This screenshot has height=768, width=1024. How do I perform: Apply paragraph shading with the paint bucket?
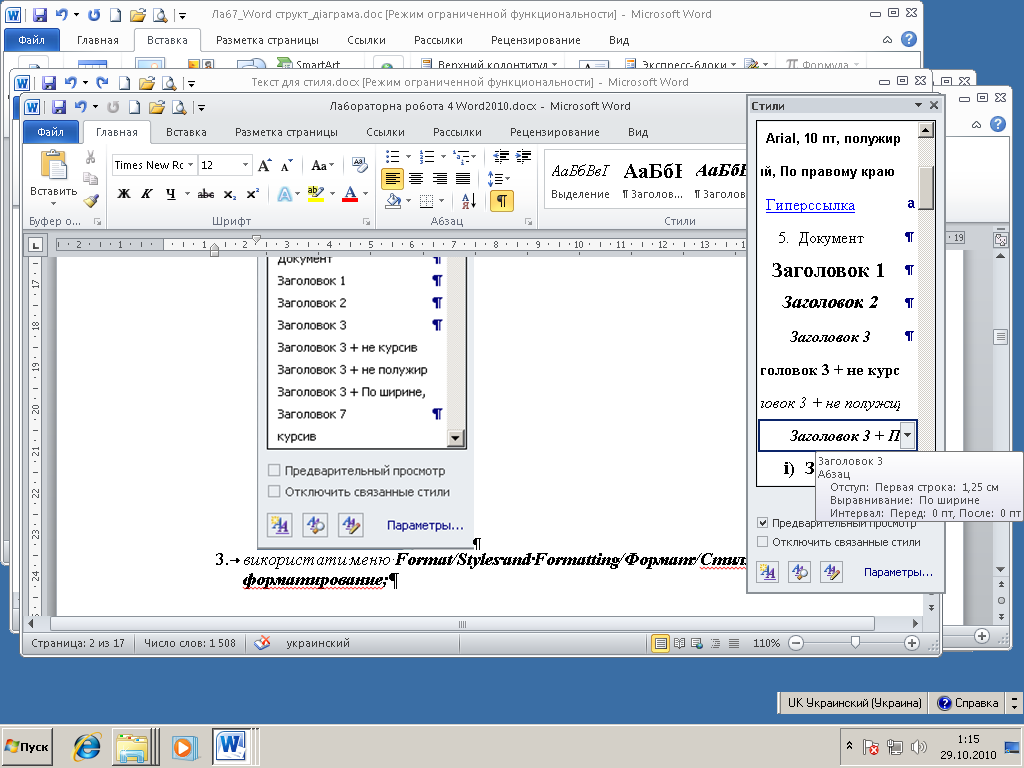(x=393, y=200)
